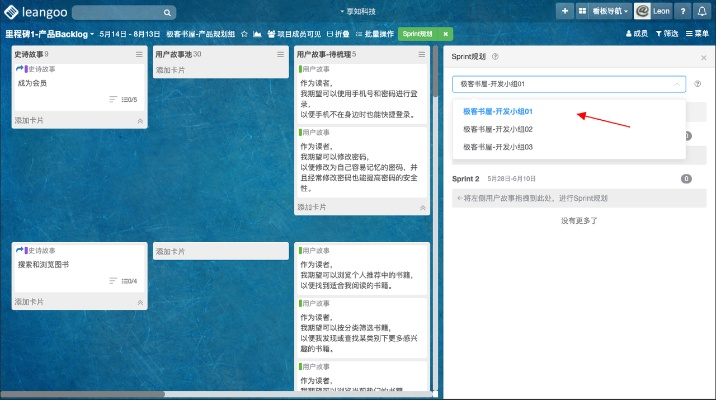This screenshot has height=400, width=716.
Task: Click the plus icon in top bar
Action: coord(566,12)
